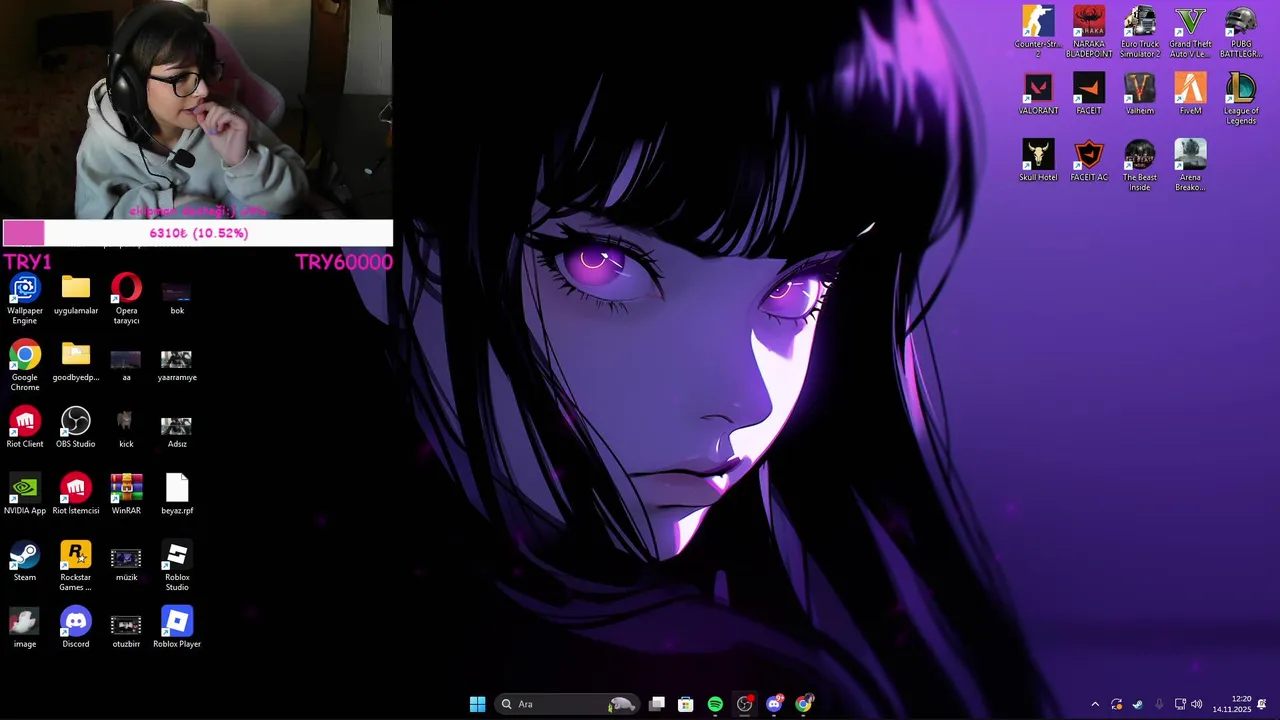The image size is (1280, 720).
Task: Open Task View on taskbar
Action: [657, 704]
